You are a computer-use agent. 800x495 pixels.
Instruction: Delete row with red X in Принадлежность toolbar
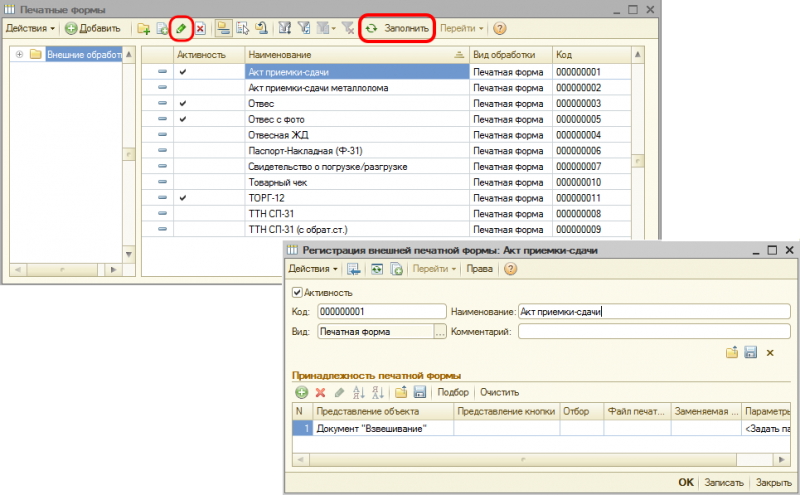point(320,392)
